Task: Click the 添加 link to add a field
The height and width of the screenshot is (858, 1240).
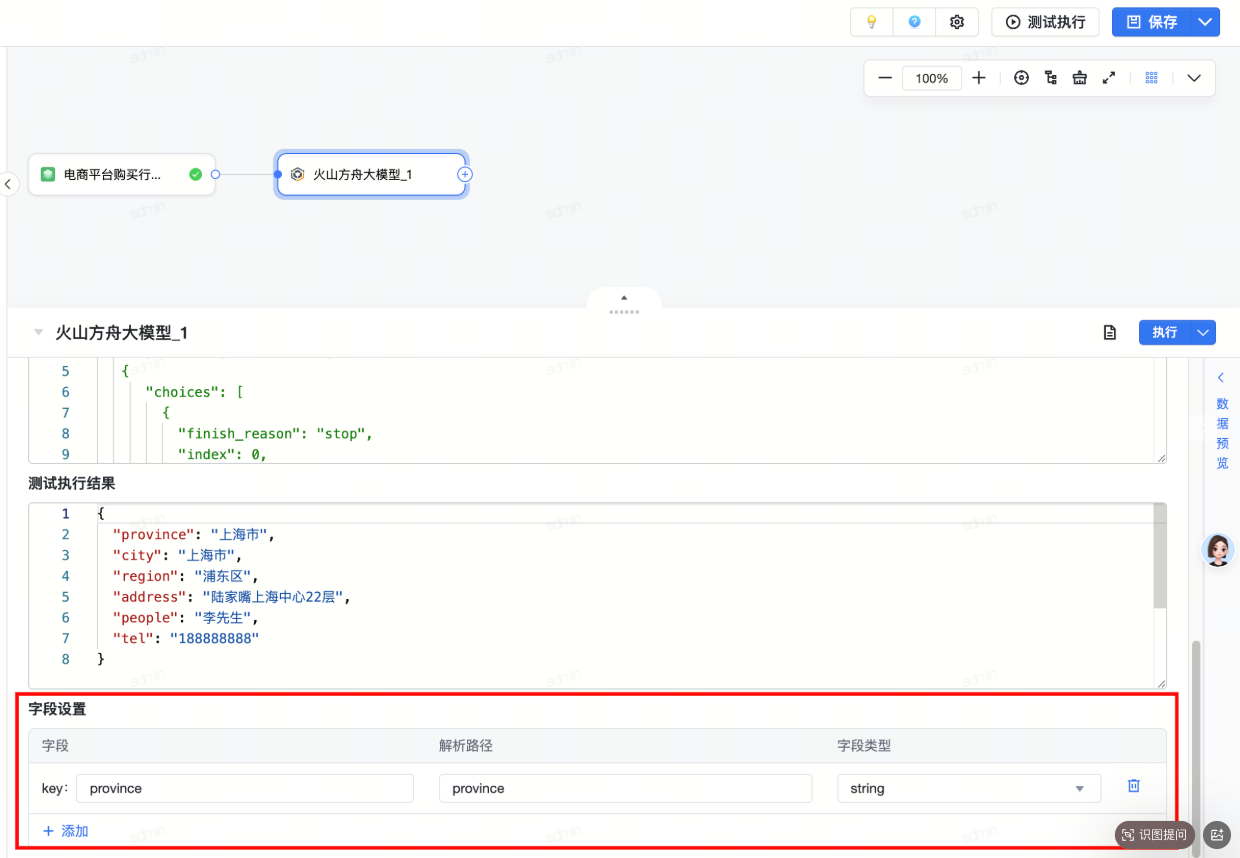Action: coord(66,831)
